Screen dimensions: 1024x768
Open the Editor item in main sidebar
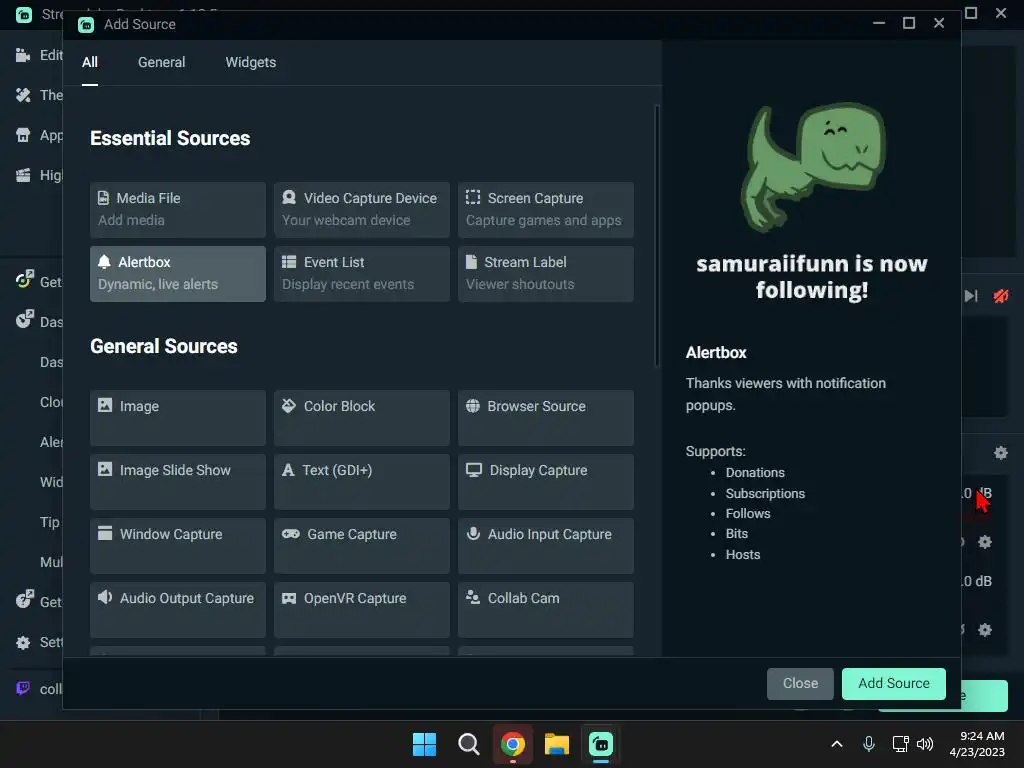39,56
